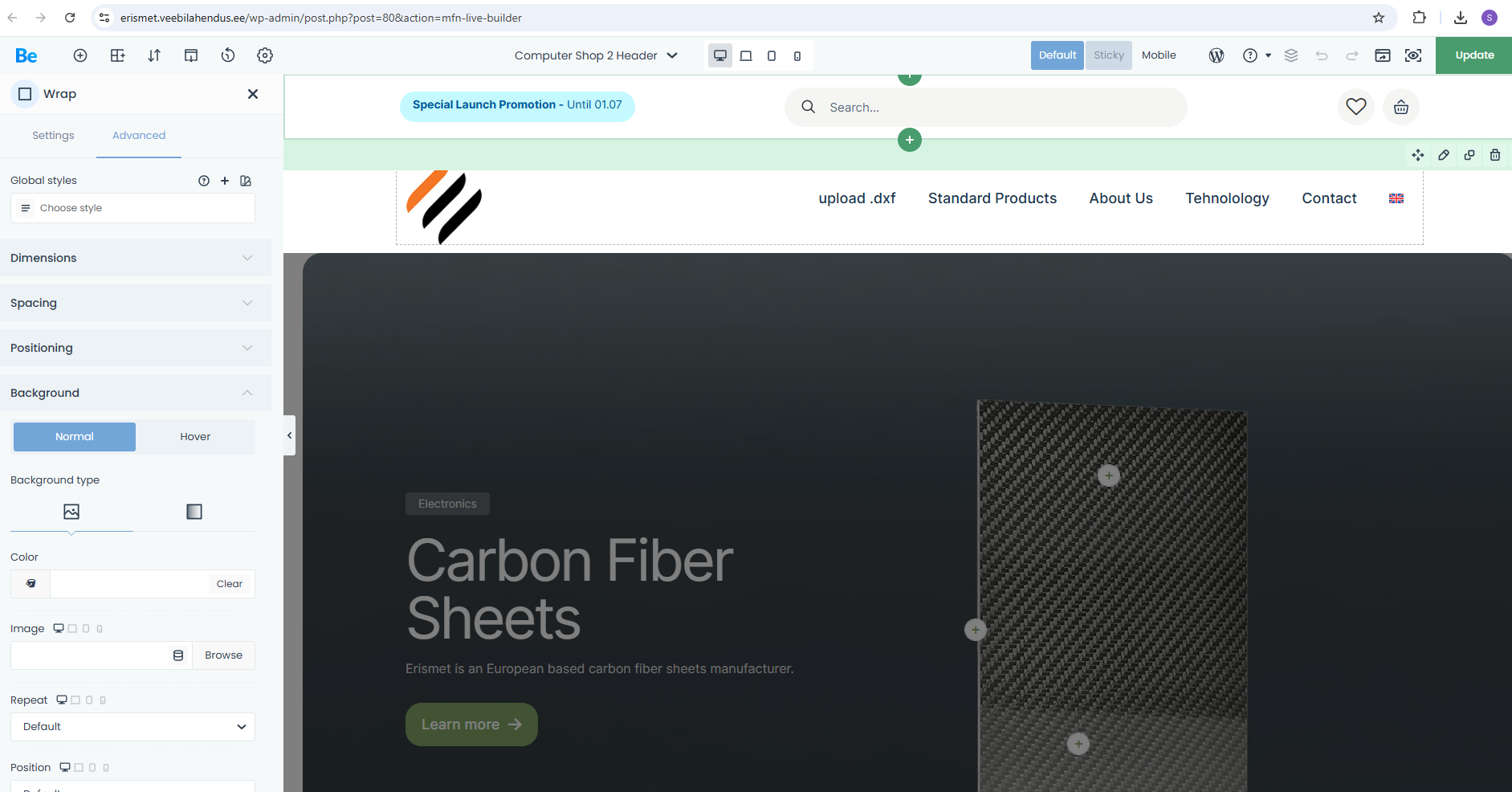Collapse the Background section
Image resolution: width=1512 pixels, height=792 pixels.
(135, 393)
